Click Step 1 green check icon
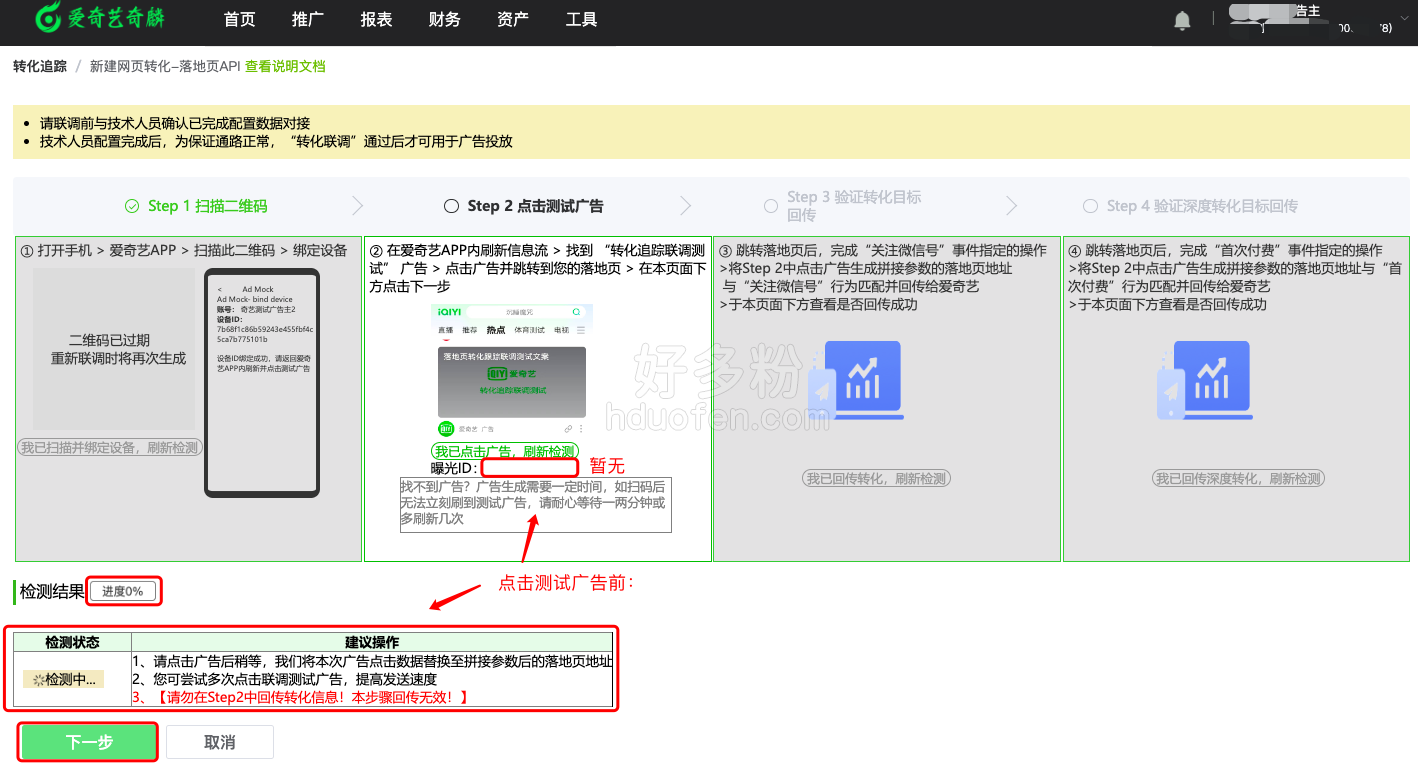Viewport: 1418px width, 768px height. coord(132,206)
